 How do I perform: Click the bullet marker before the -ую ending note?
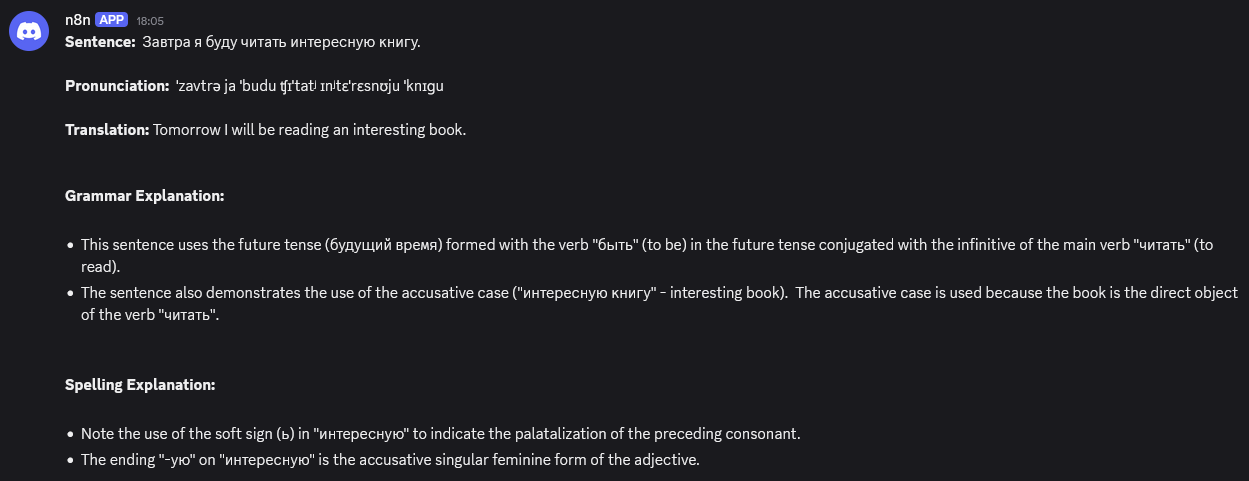70,461
